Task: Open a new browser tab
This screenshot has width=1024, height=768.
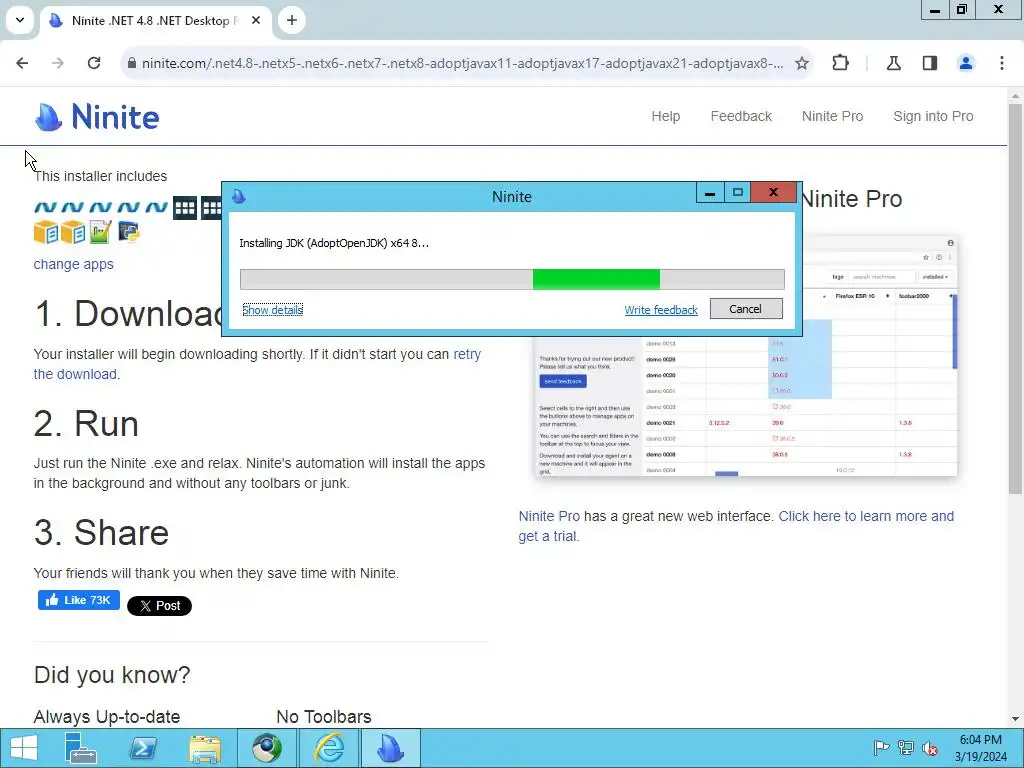Action: (292, 20)
